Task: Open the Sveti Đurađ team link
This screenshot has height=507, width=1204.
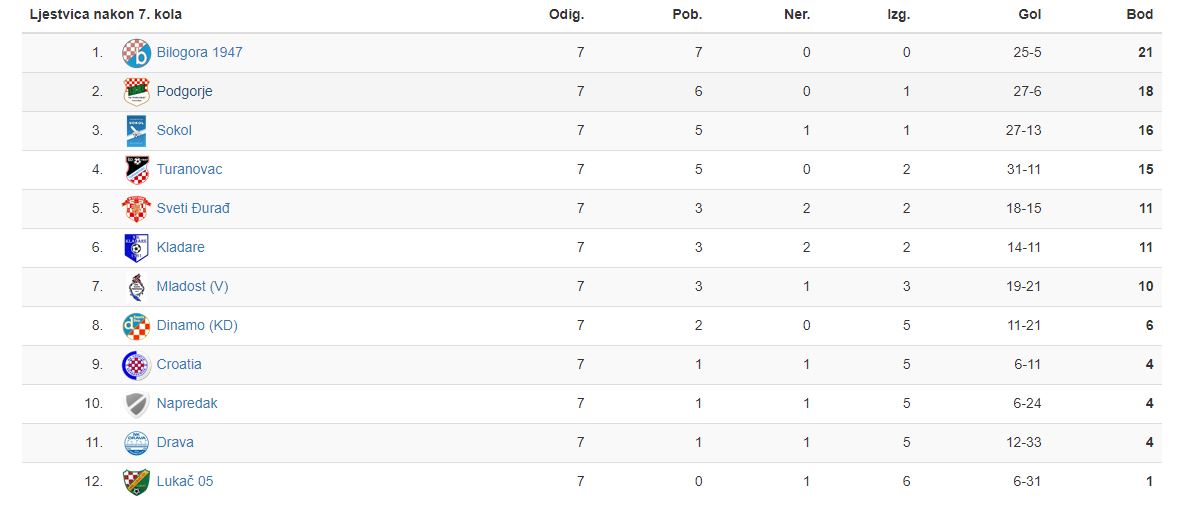Action: click(193, 209)
